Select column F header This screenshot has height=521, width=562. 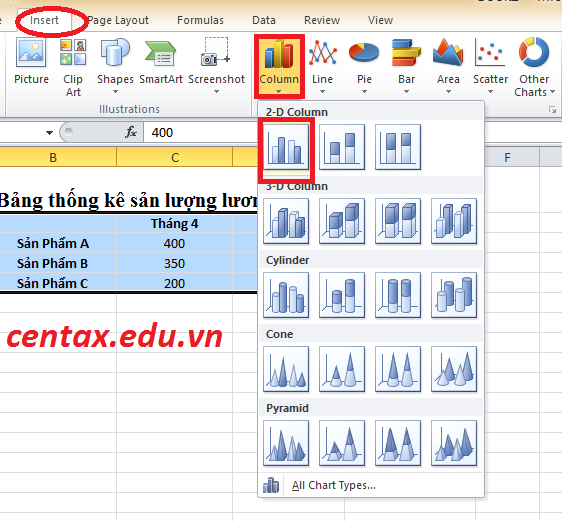point(507,157)
